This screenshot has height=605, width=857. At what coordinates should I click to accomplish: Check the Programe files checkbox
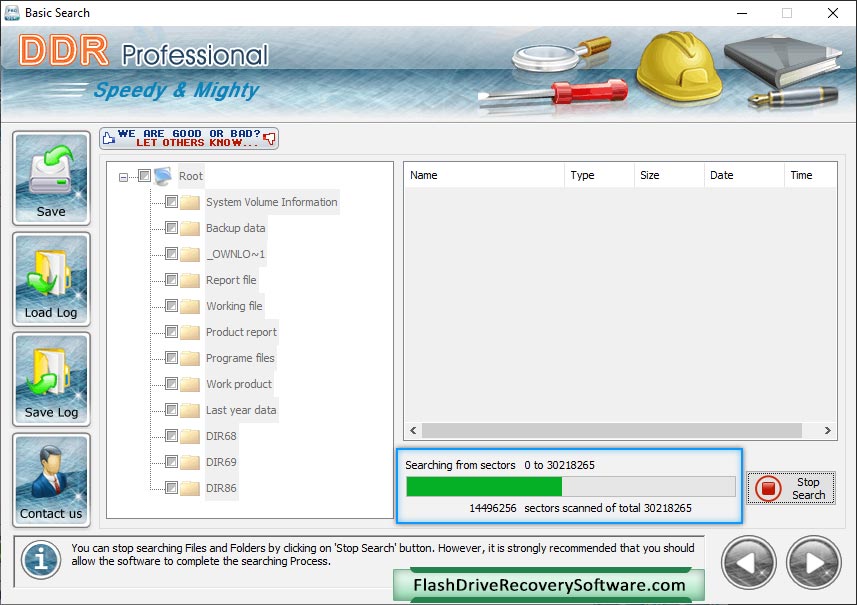tap(171, 358)
